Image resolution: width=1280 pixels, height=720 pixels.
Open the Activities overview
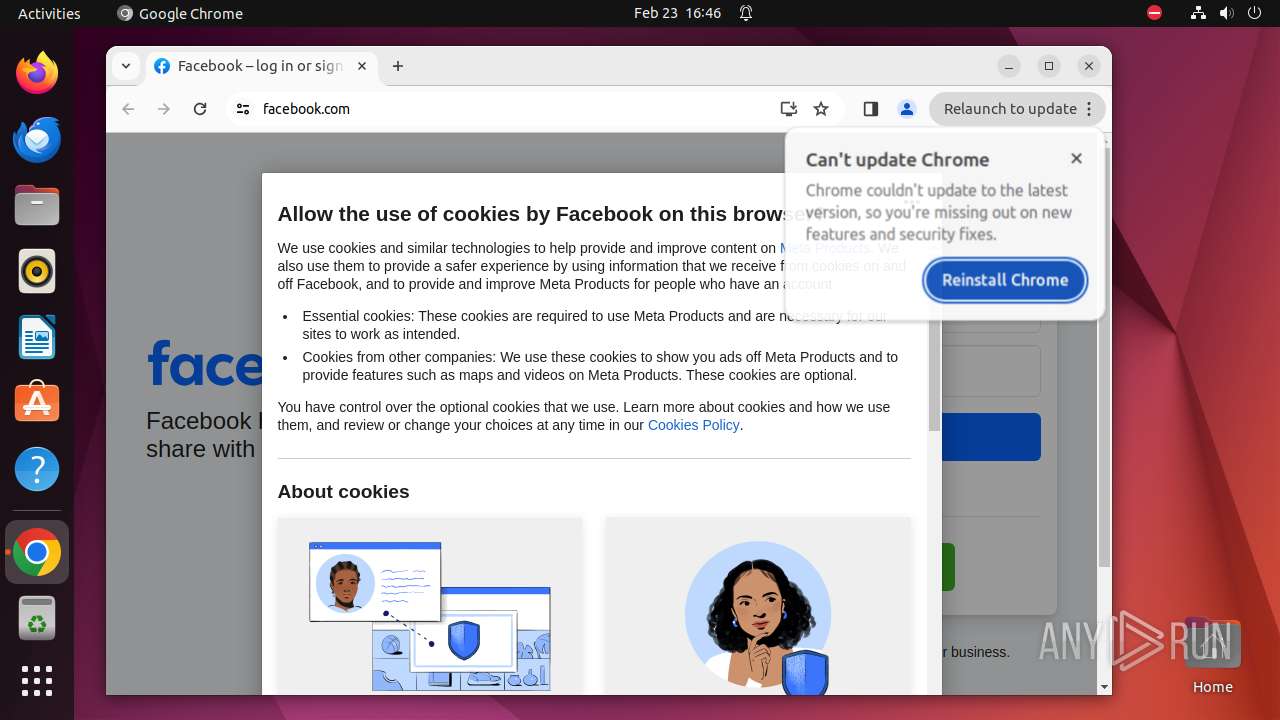[49, 13]
